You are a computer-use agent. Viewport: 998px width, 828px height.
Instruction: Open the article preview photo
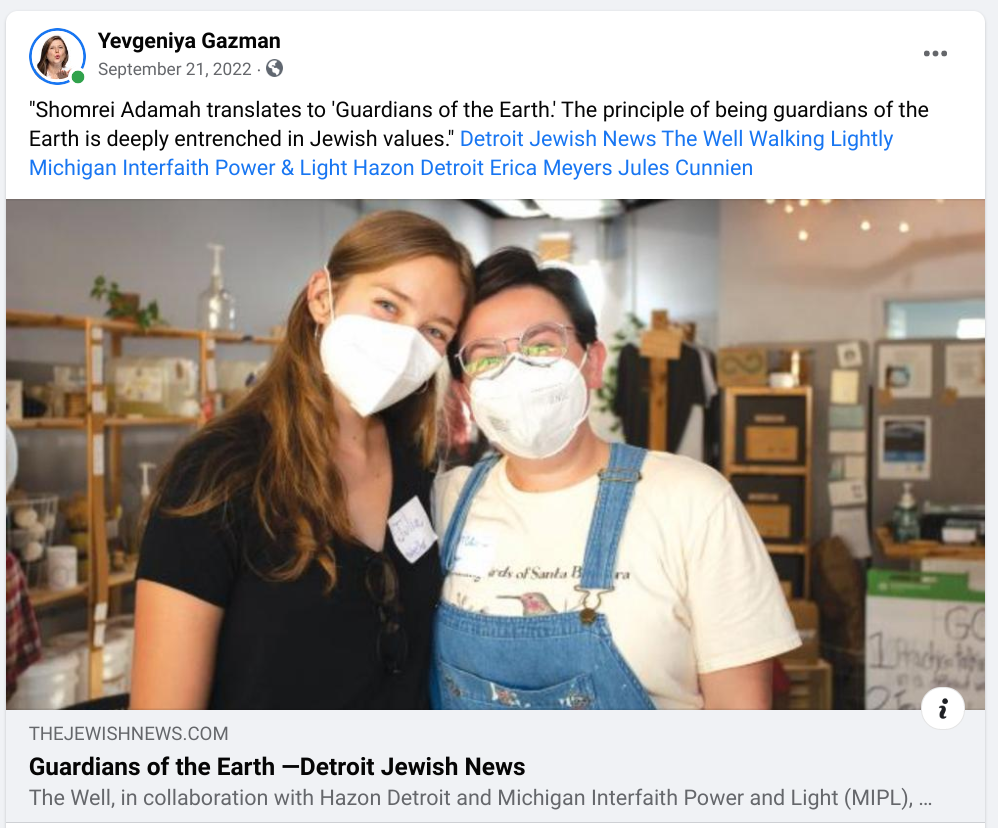click(495, 454)
